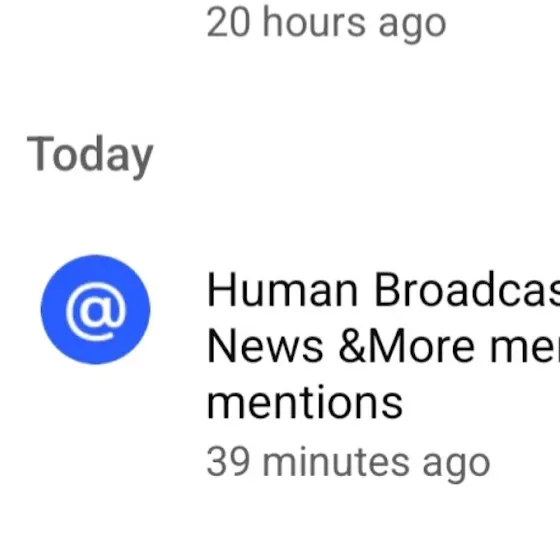
Task: Choose the 'Human' word in notification title
Action: point(282,290)
